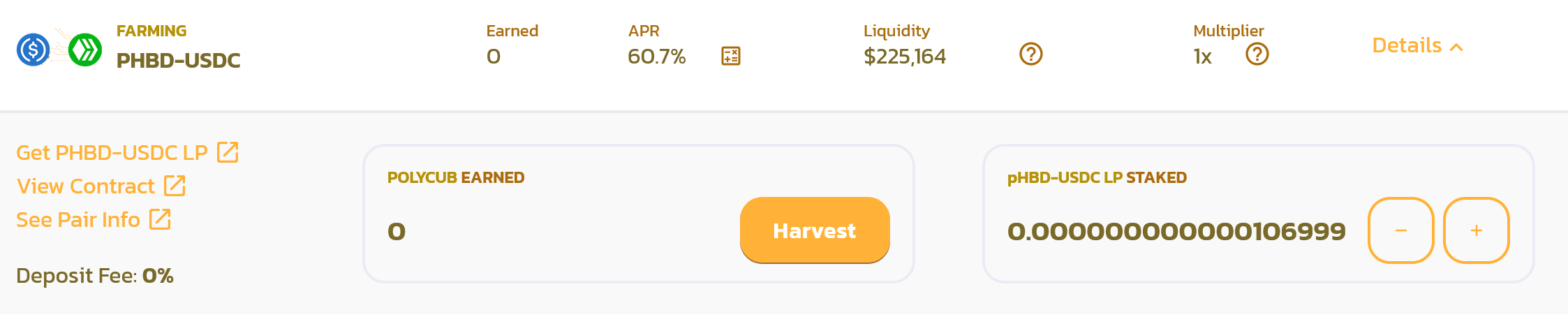Click external link icon beside Get PHBD-USDC LP
Viewport: 1568px width, 324px height.
[228, 152]
